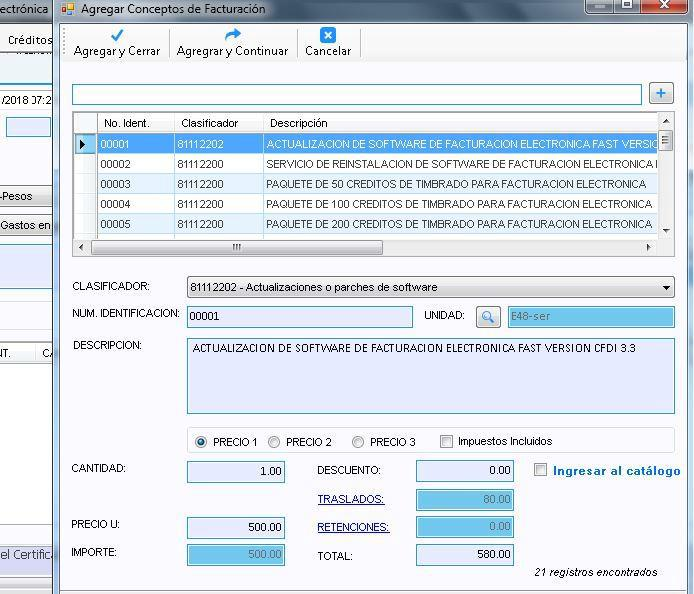
Task: Select row PAQUETE DE 100 CREDITOS
Action: point(366,204)
